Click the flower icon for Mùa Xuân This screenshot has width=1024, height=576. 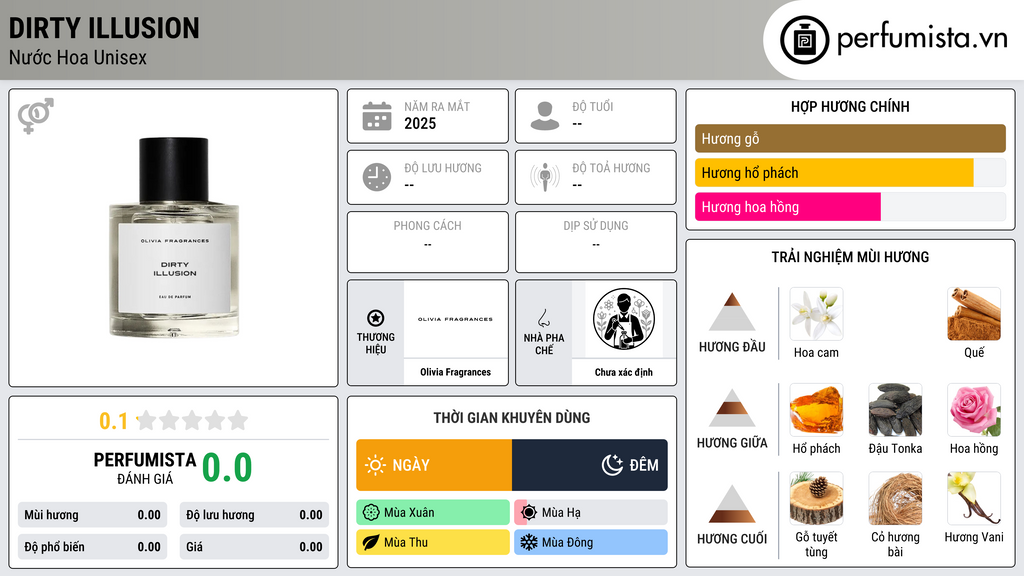pos(371,513)
